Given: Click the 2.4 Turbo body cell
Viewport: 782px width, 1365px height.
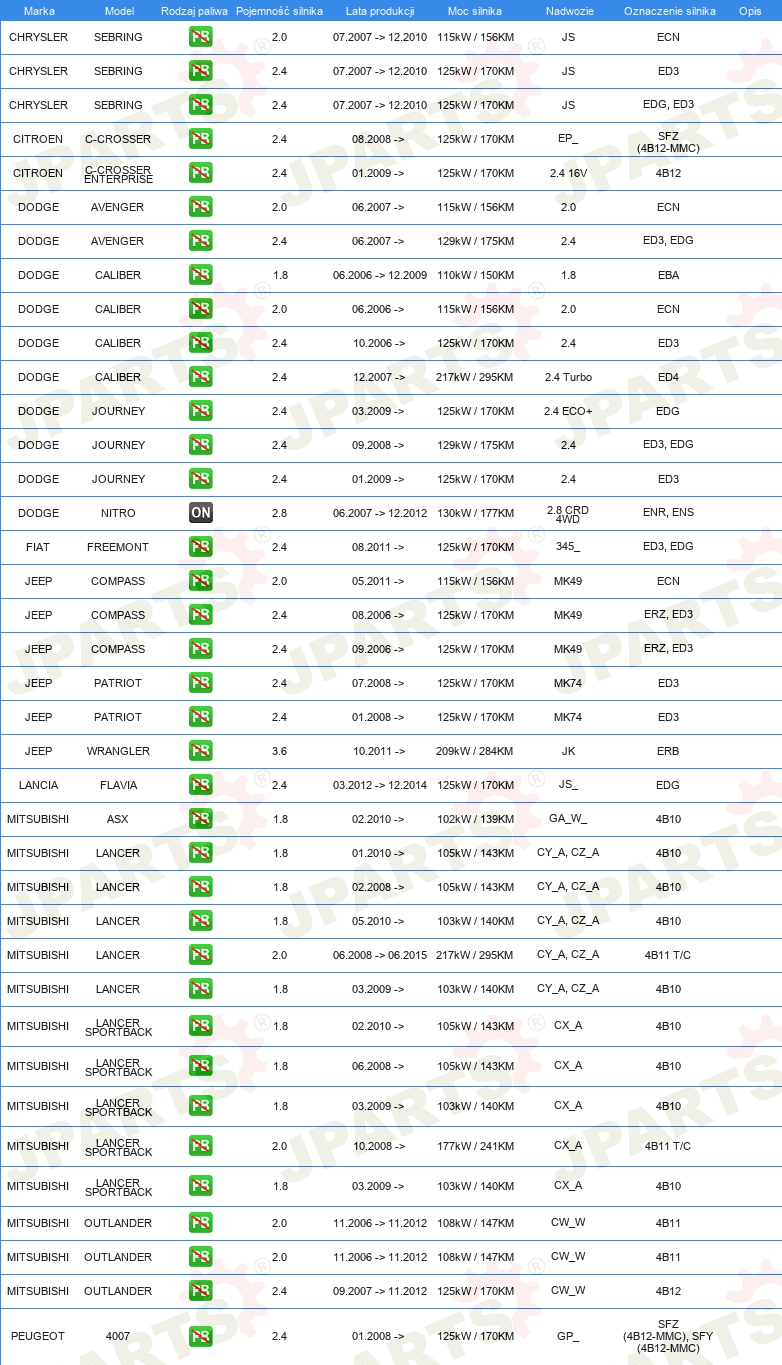Looking at the screenshot, I should 568,377.
